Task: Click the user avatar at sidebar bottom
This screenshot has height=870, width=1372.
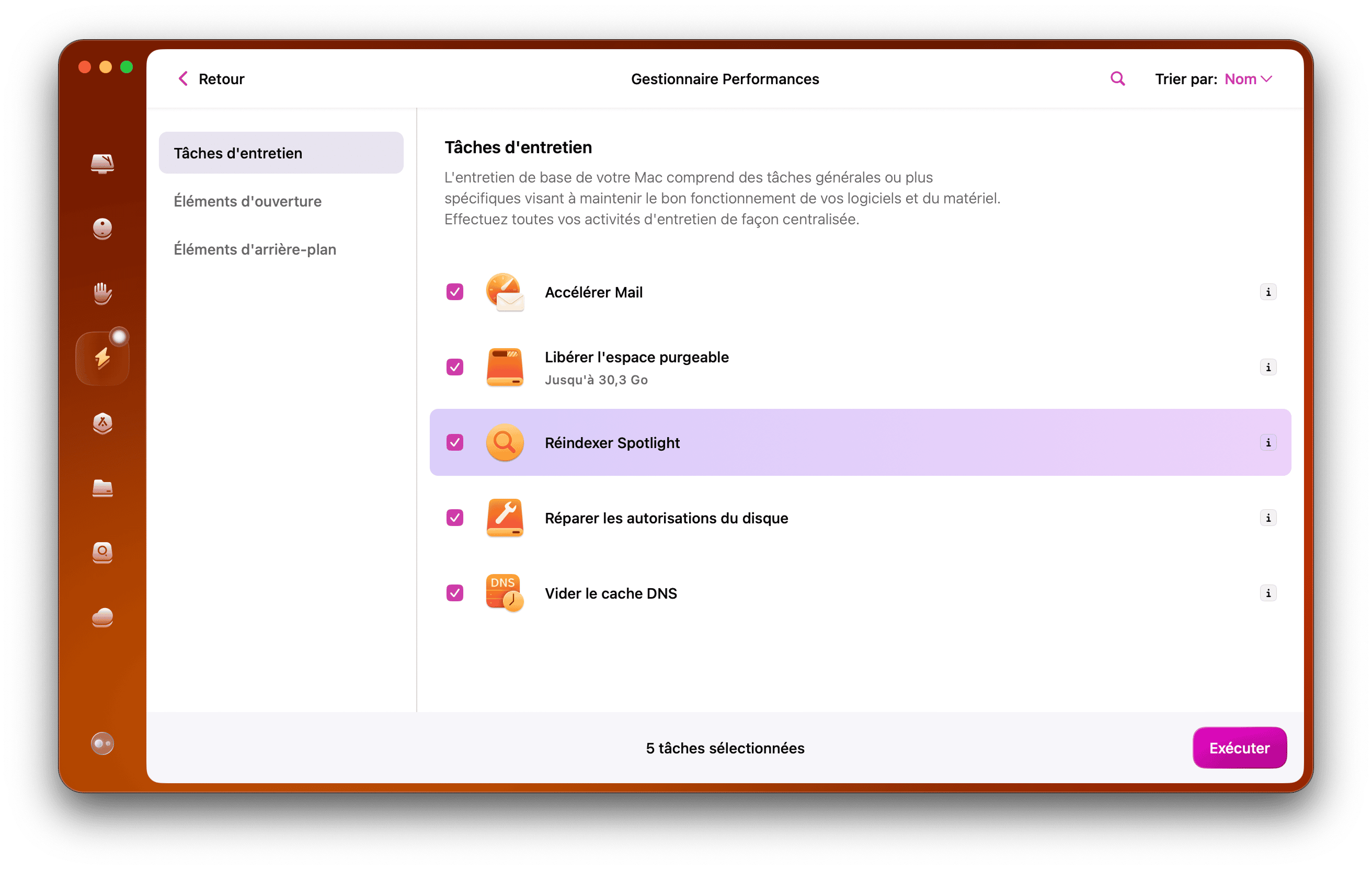Action: pyautogui.click(x=102, y=743)
